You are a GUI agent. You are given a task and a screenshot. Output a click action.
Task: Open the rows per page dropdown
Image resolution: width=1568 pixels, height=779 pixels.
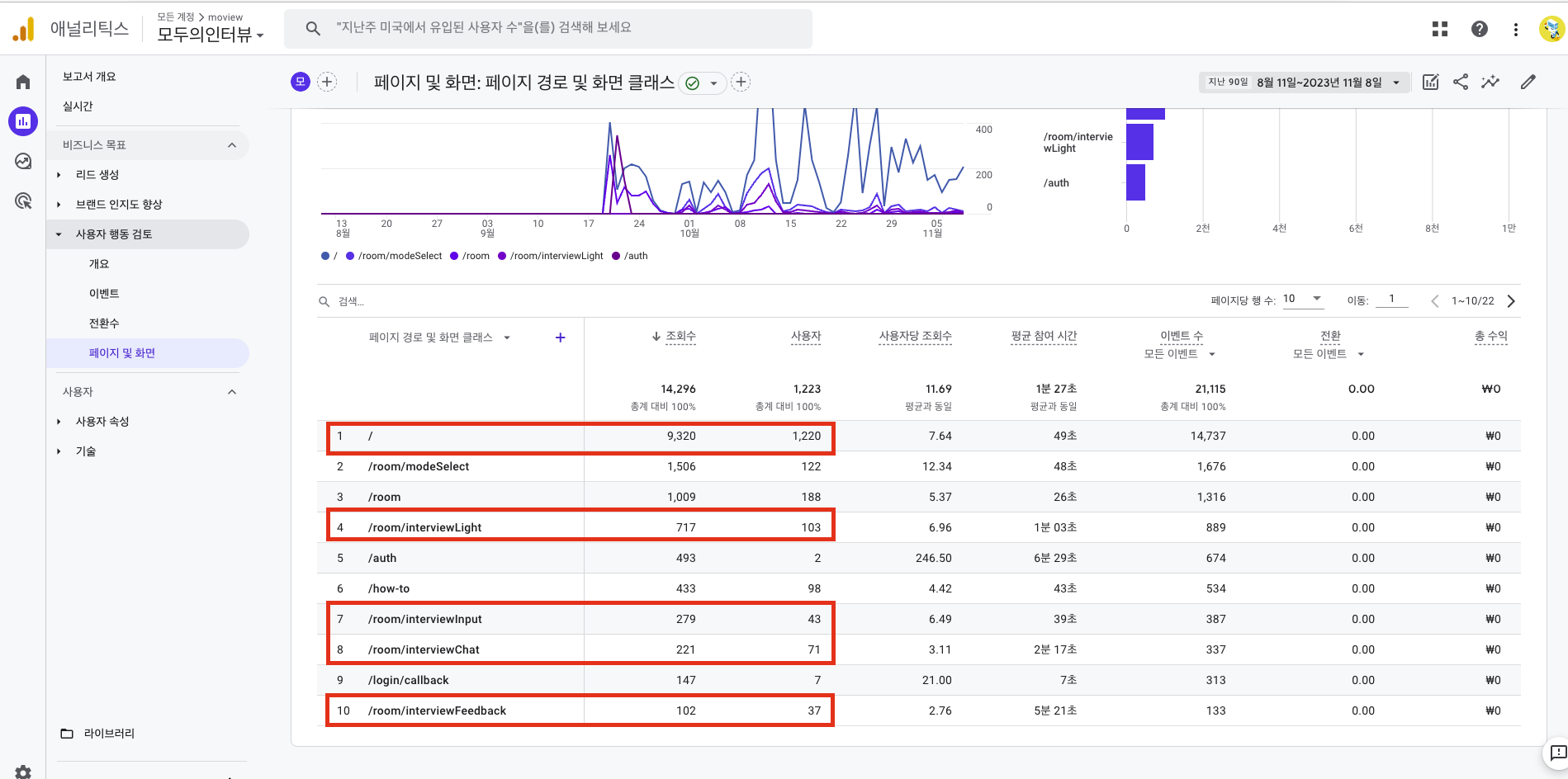pos(1303,300)
